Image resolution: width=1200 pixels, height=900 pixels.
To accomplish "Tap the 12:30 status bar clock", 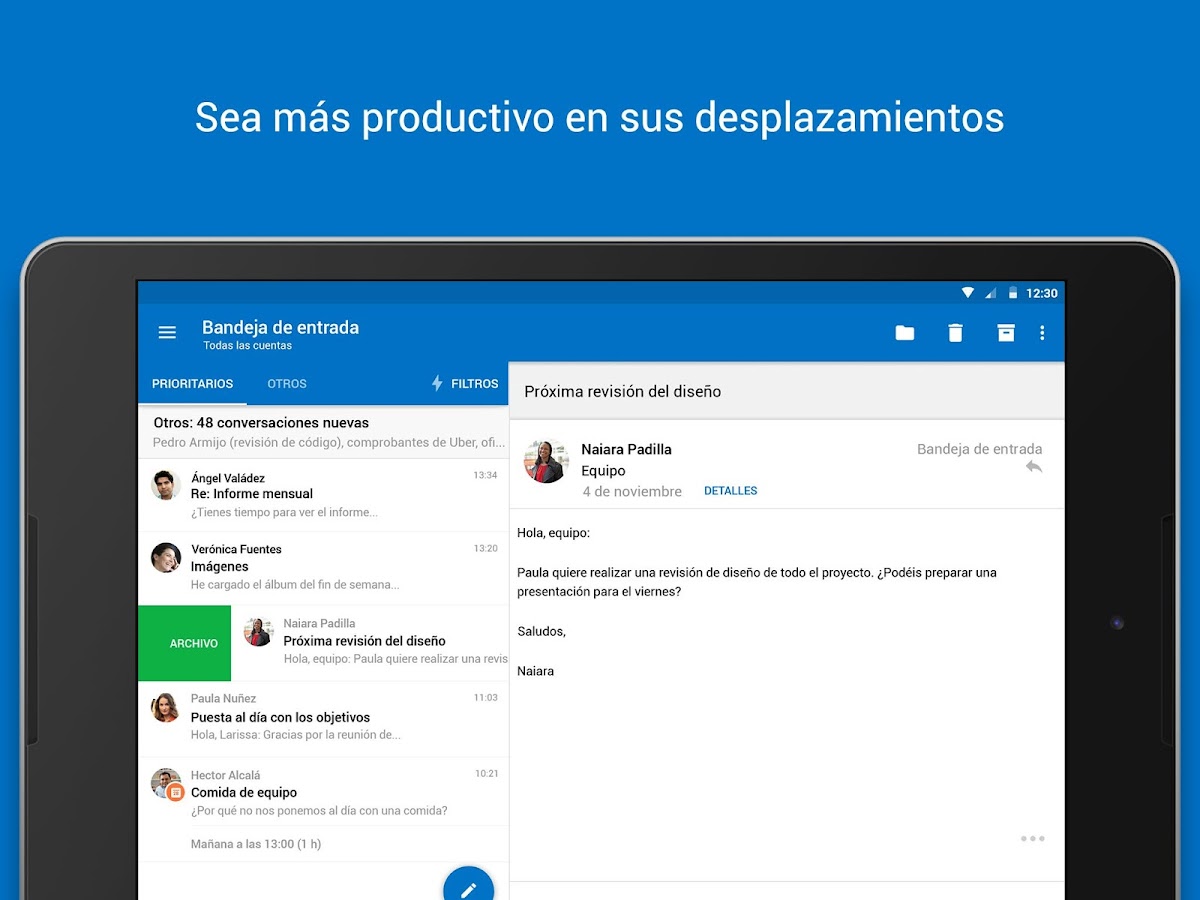I will coord(1042,293).
